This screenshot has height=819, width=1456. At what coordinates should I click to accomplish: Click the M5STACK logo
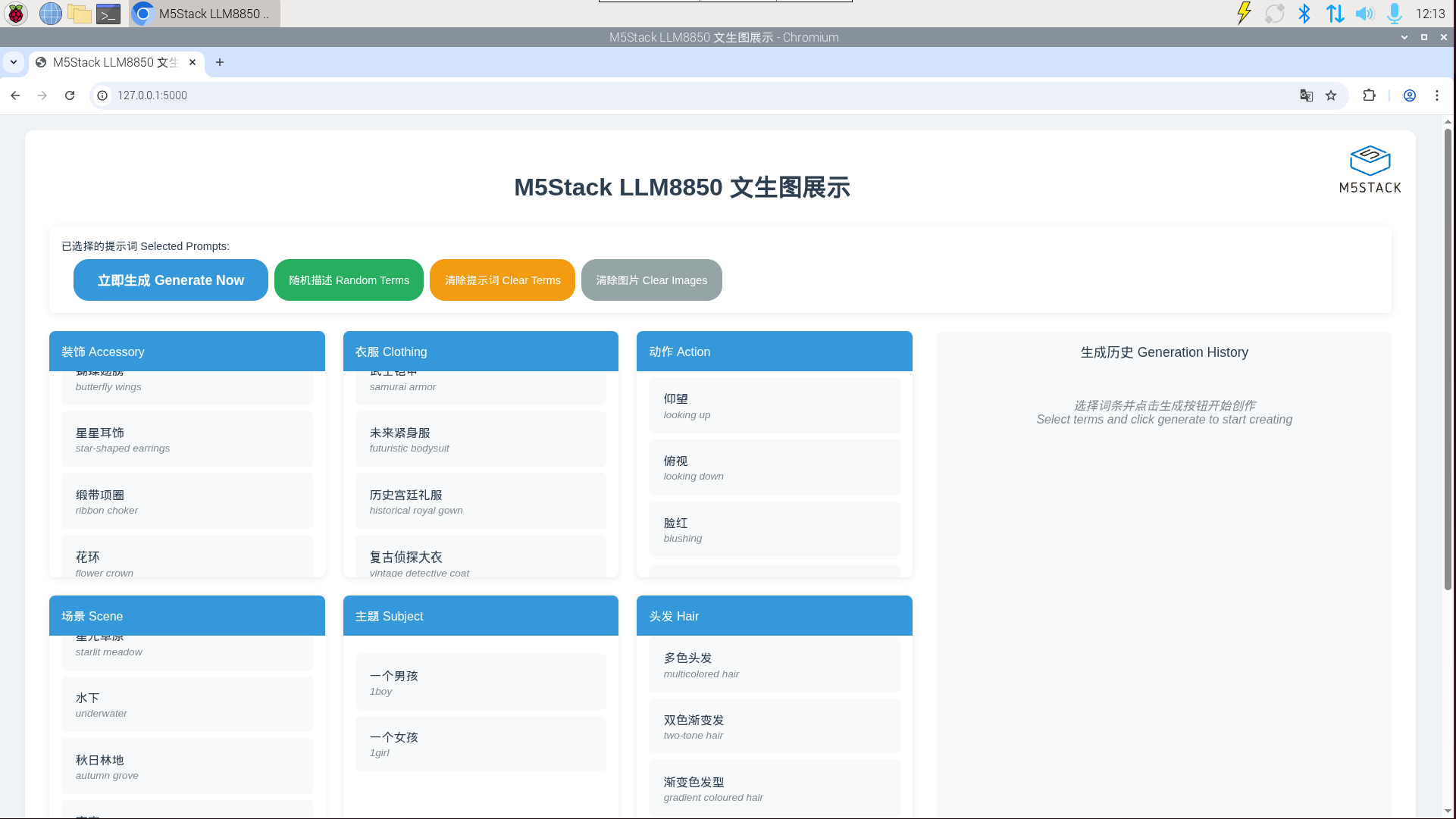[x=1370, y=169]
